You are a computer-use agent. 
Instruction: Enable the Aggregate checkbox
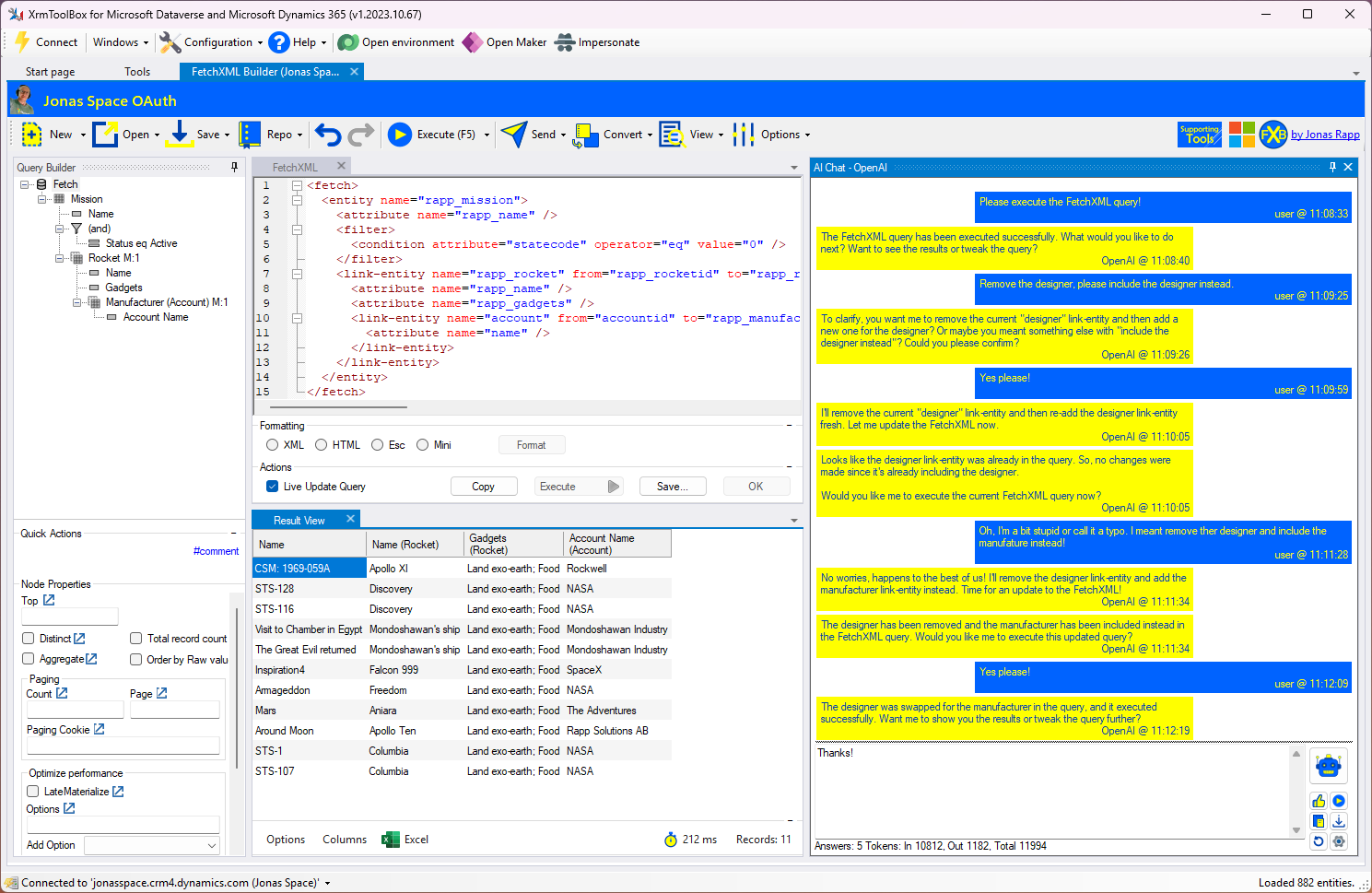coord(28,659)
